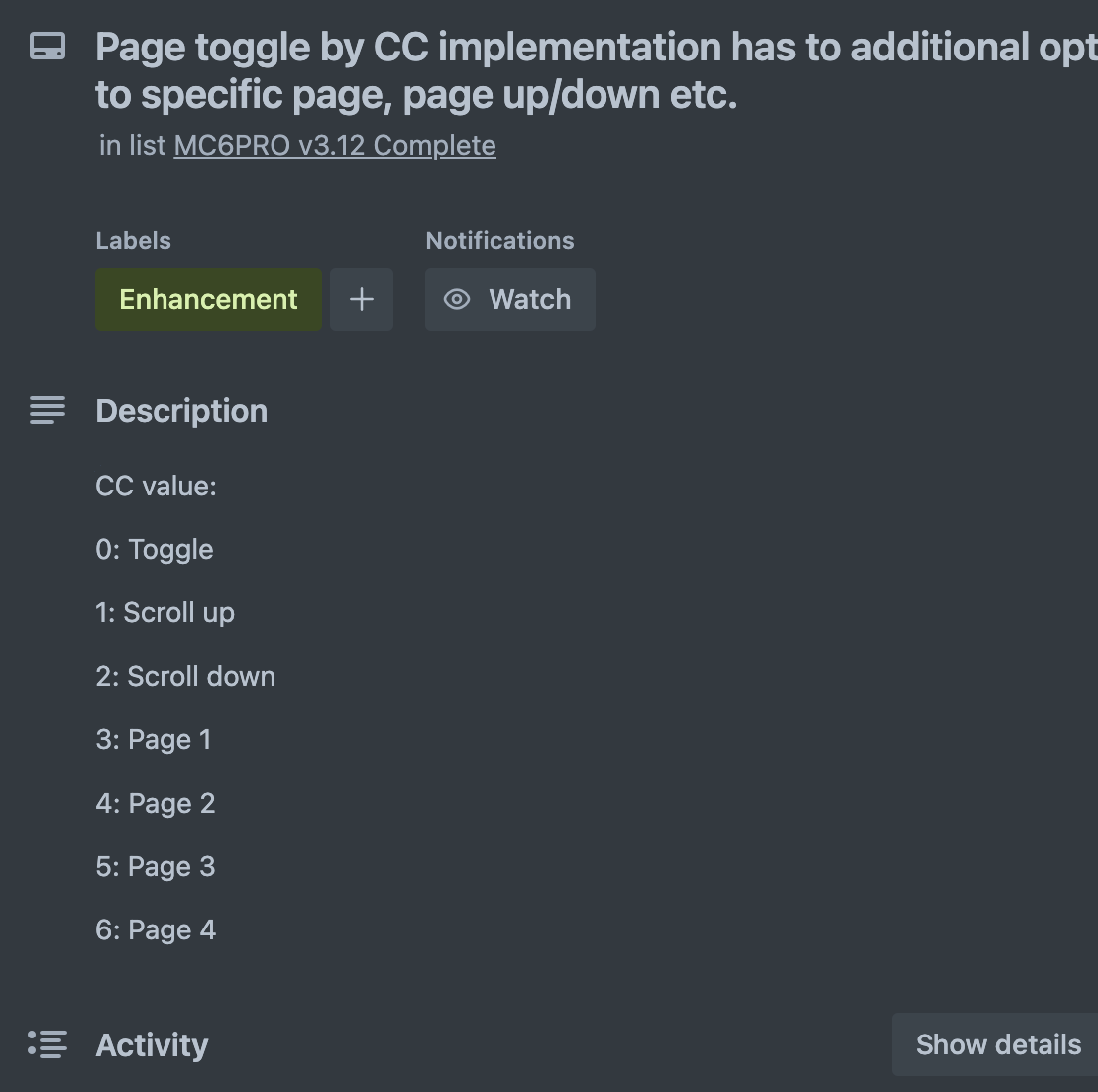
Task: Click the plus icon to add label
Action: coord(362,299)
